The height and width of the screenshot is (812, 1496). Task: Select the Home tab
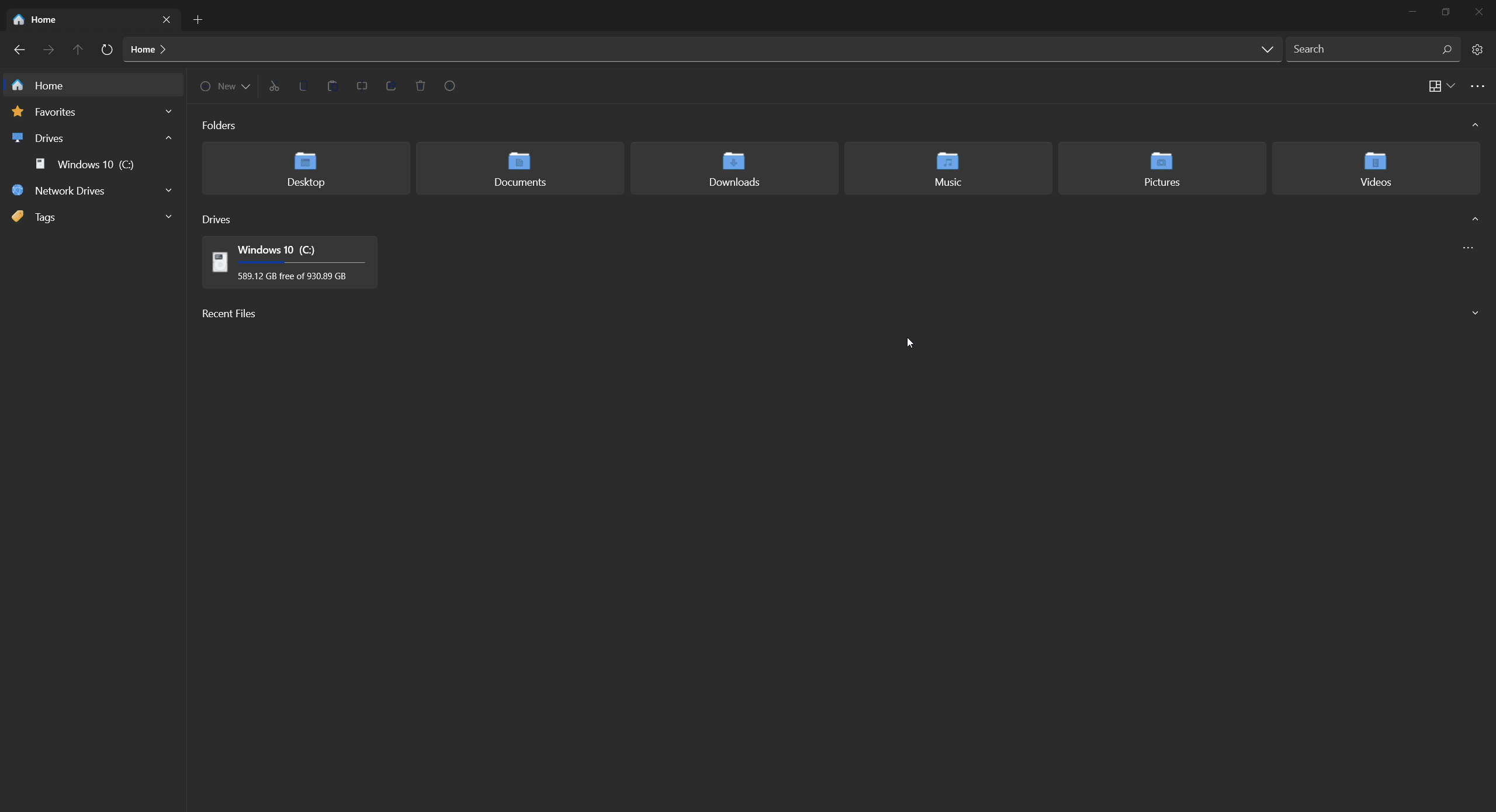93,20
